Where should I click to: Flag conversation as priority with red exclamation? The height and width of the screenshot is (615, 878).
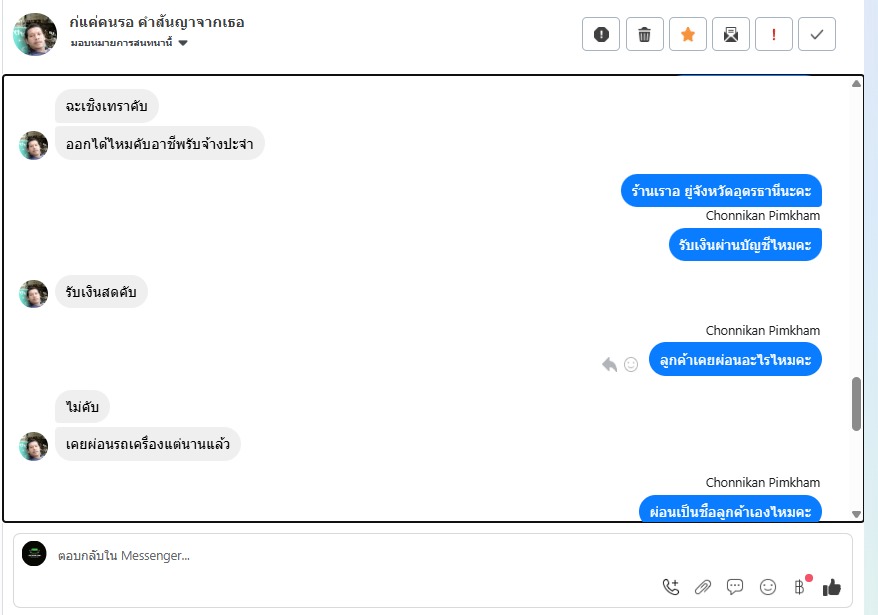pos(774,35)
